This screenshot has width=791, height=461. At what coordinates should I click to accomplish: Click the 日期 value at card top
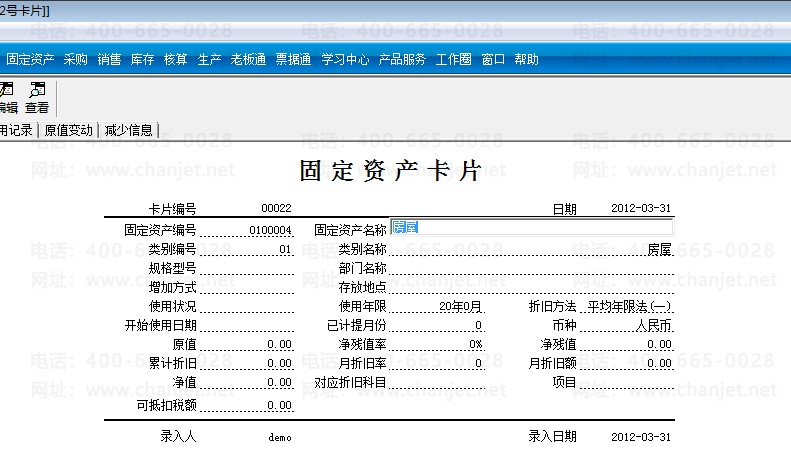(641, 208)
